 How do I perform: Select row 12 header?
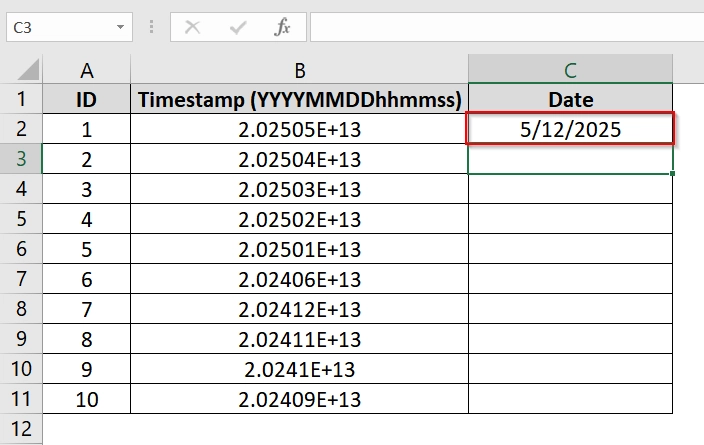(x=21, y=429)
